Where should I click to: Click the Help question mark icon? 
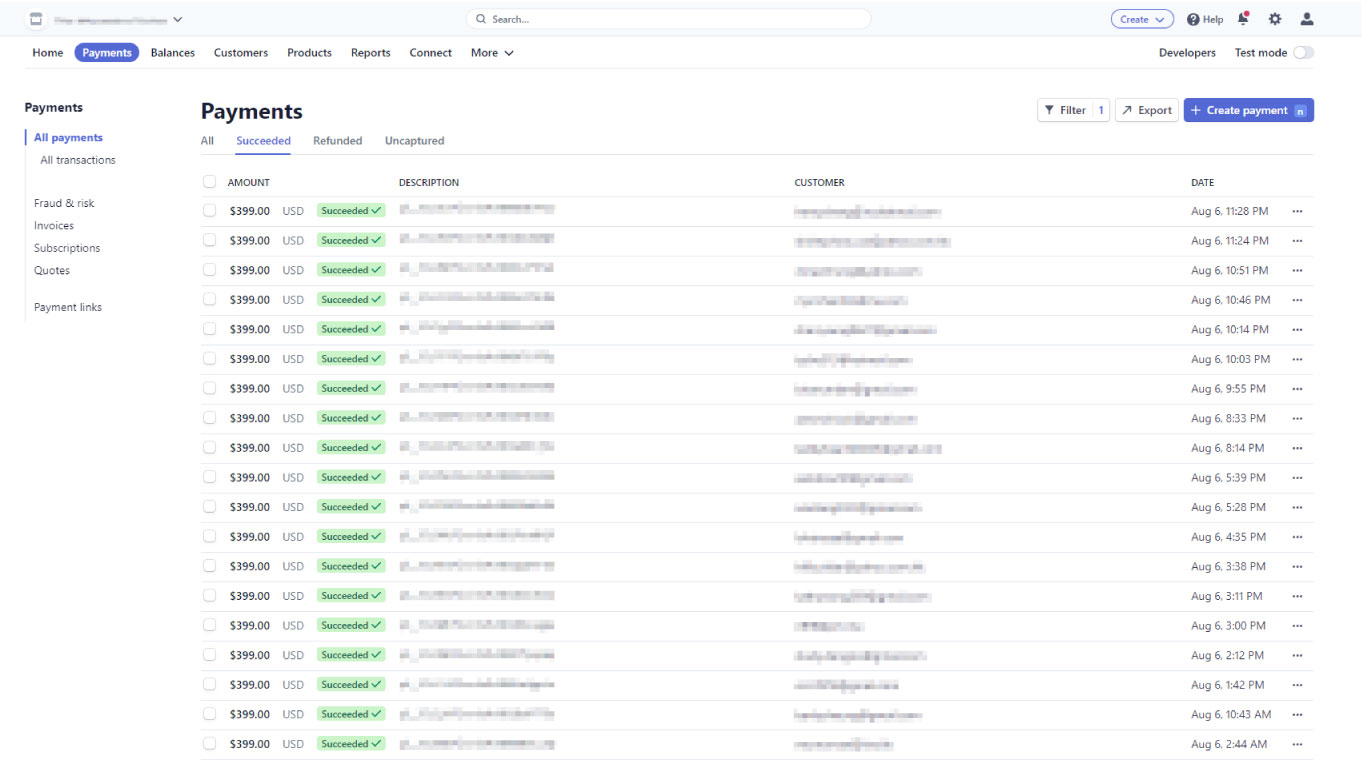(1193, 19)
